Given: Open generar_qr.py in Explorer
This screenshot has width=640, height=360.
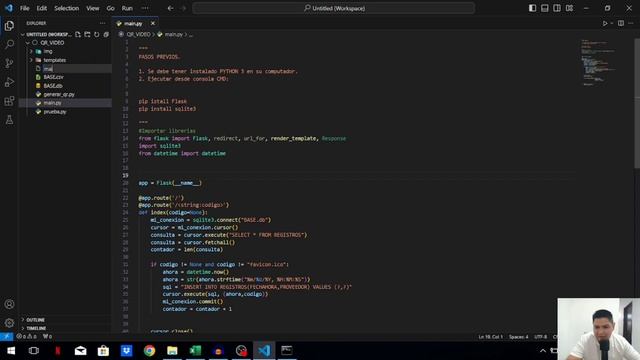Looking at the screenshot, I should pyautogui.click(x=59, y=94).
